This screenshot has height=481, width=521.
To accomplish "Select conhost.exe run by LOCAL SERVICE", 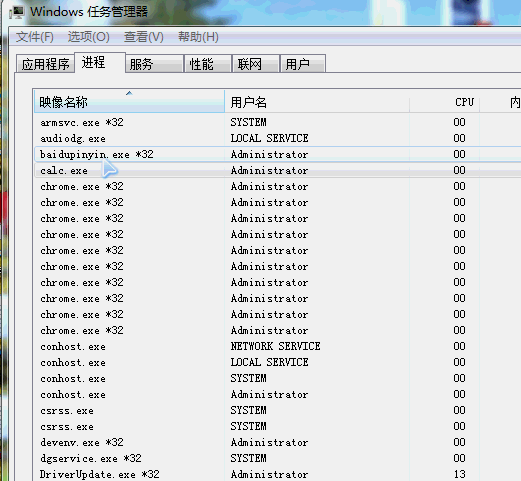I will 277,362.
